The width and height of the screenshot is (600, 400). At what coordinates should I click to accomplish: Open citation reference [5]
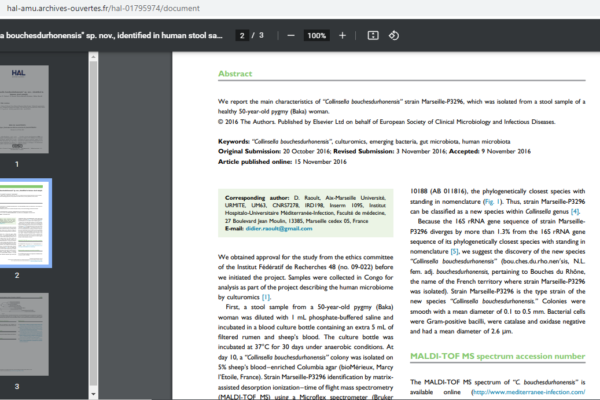454,251
